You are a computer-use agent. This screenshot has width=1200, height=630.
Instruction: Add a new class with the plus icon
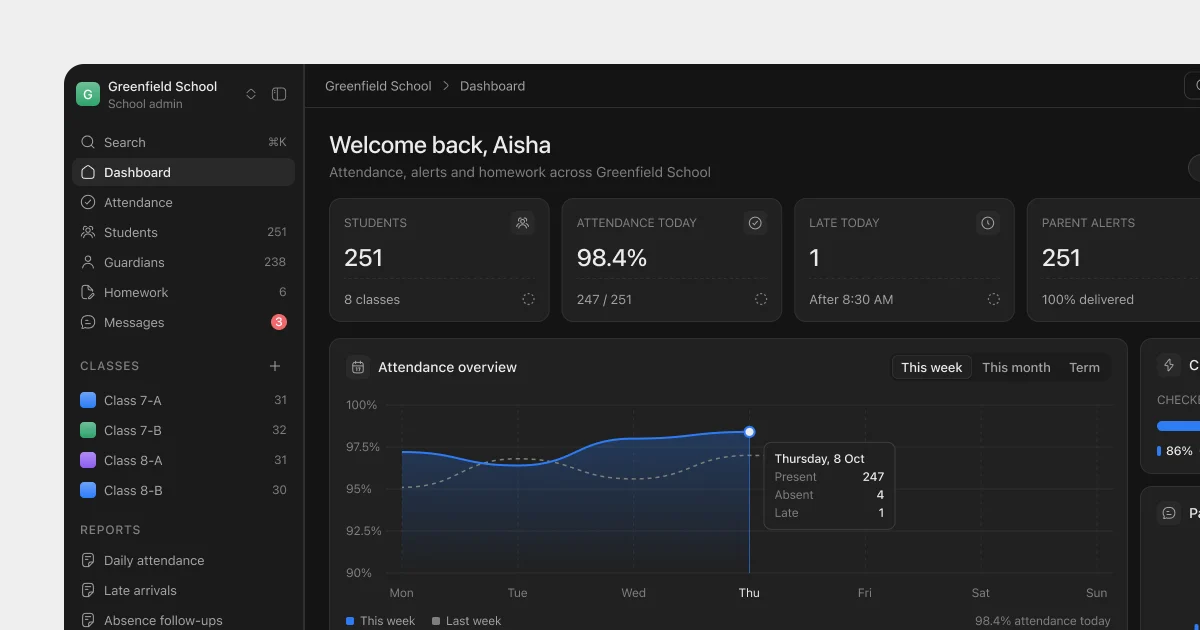(x=275, y=366)
